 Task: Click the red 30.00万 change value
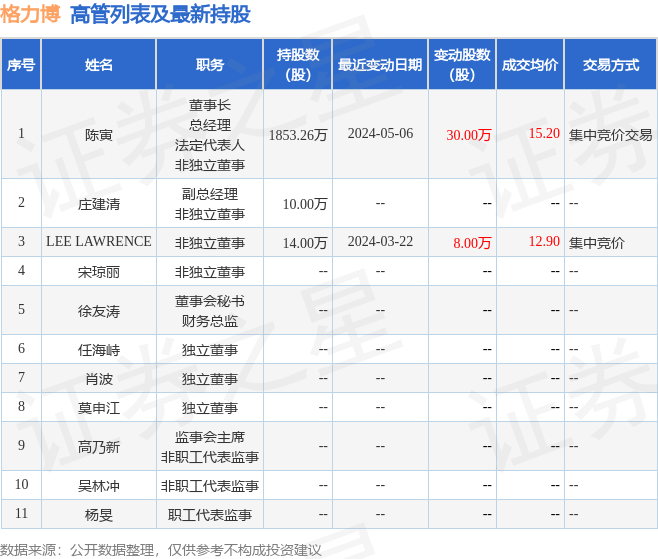468,135
